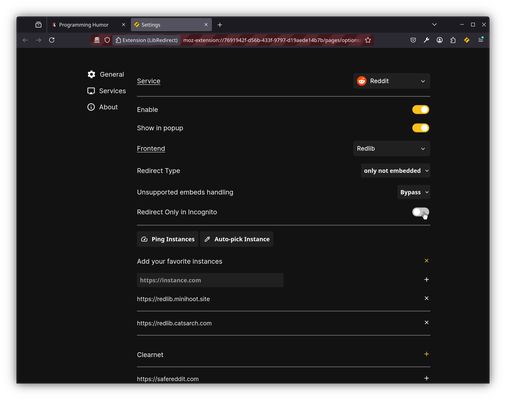Click yellow plus beside Clearnet

[426, 354]
